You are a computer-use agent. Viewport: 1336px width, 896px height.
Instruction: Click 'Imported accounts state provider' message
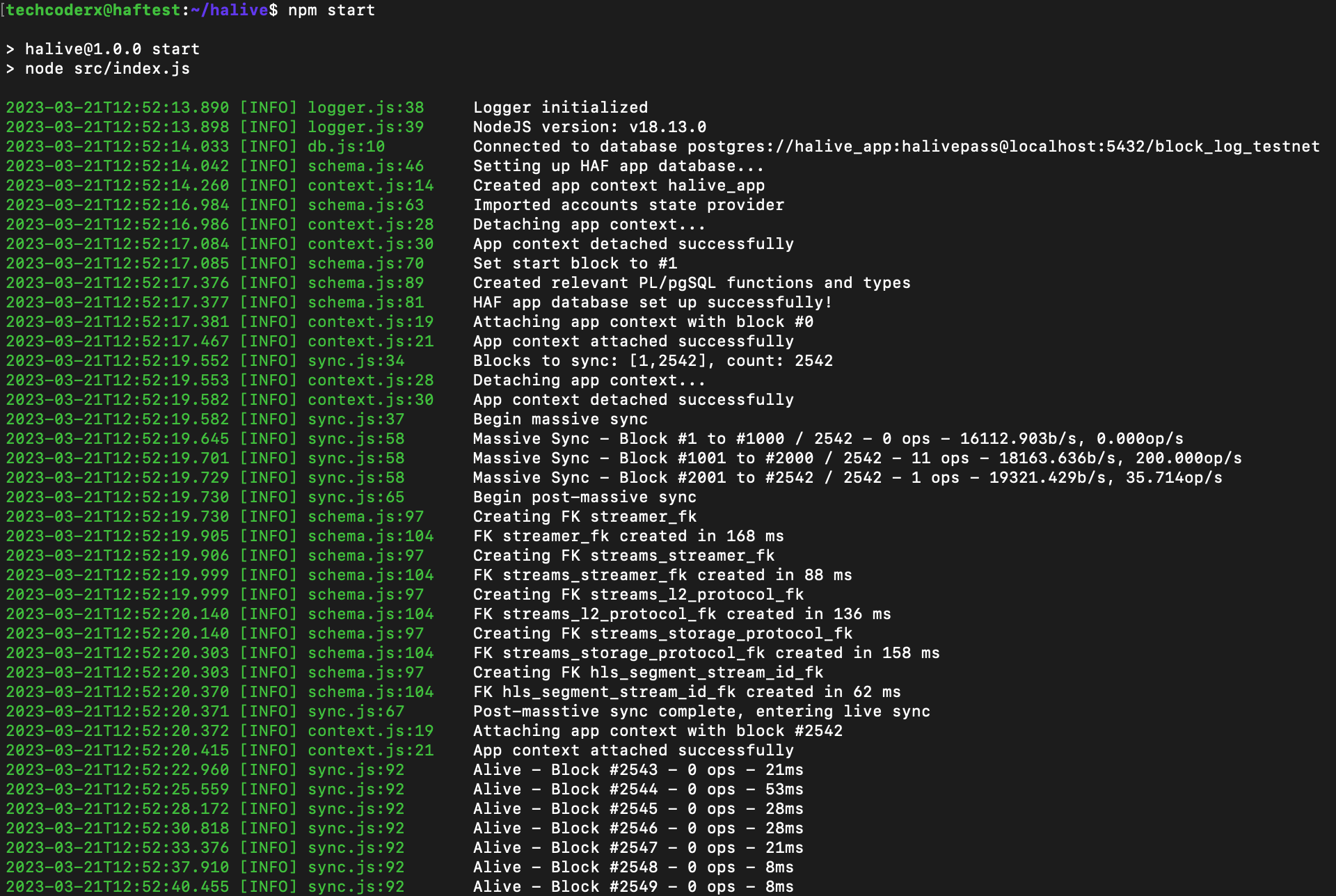[629, 205]
